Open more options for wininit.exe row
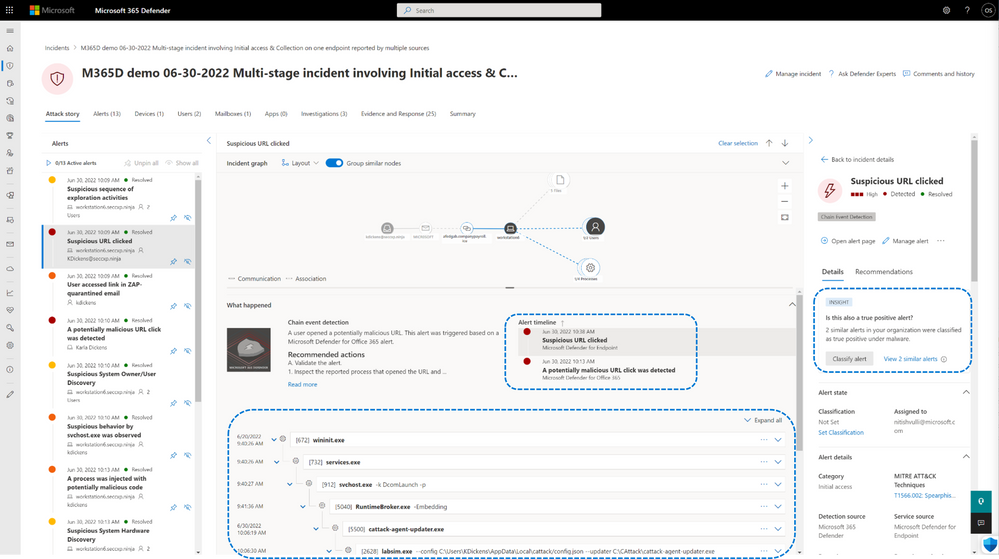The height and width of the screenshot is (559, 999). 763,440
